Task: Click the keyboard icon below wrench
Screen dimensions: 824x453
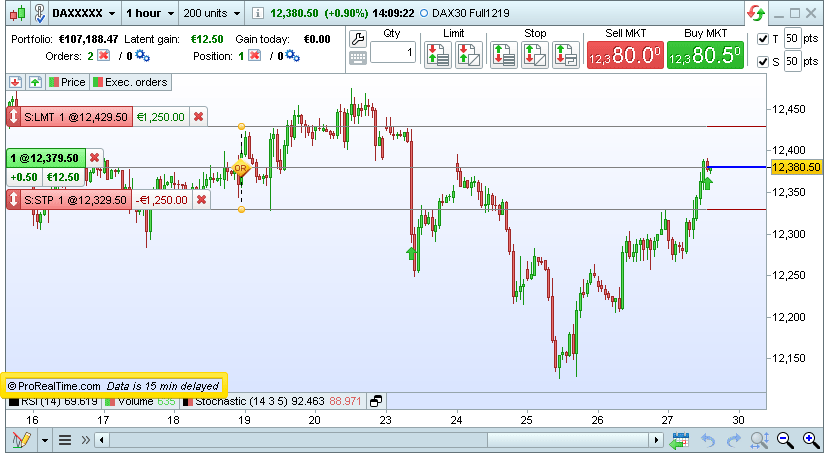Action: pyautogui.click(x=358, y=57)
